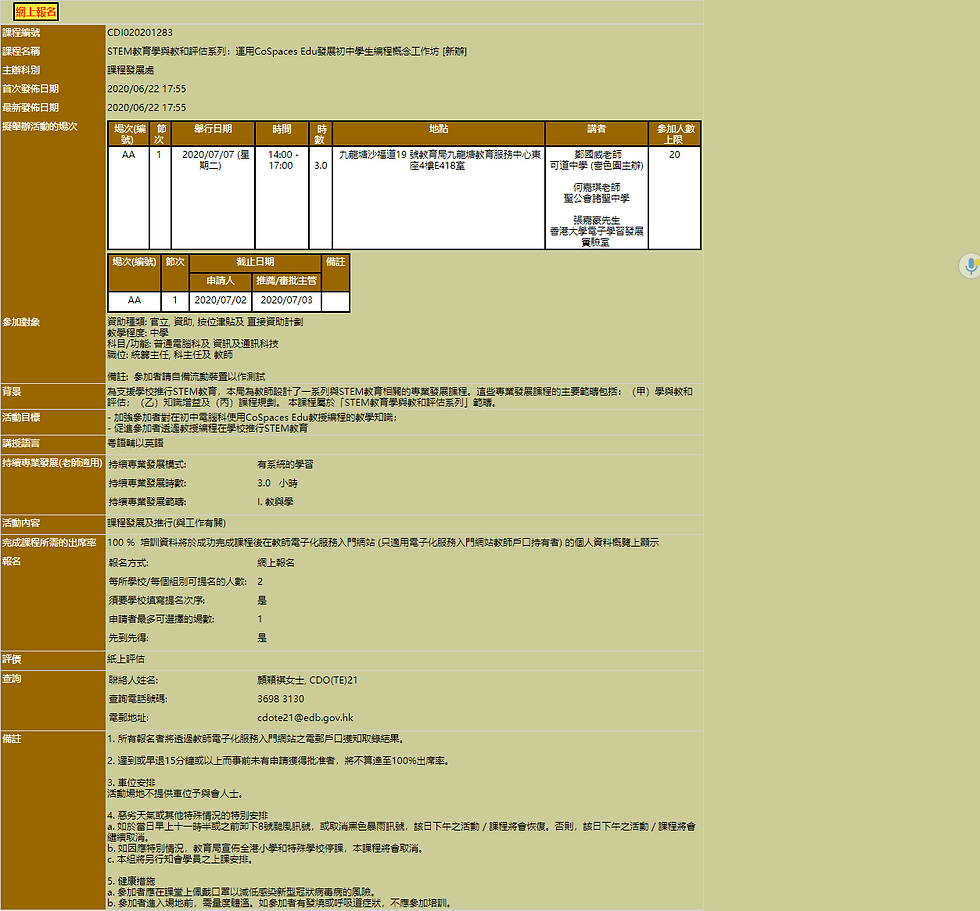Click speaker 何嘉琪老師 in table

[x=597, y=187]
